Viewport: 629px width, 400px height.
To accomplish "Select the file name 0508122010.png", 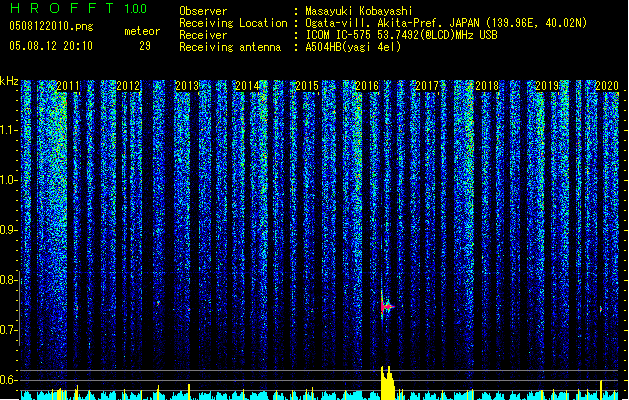I will (x=51, y=27).
